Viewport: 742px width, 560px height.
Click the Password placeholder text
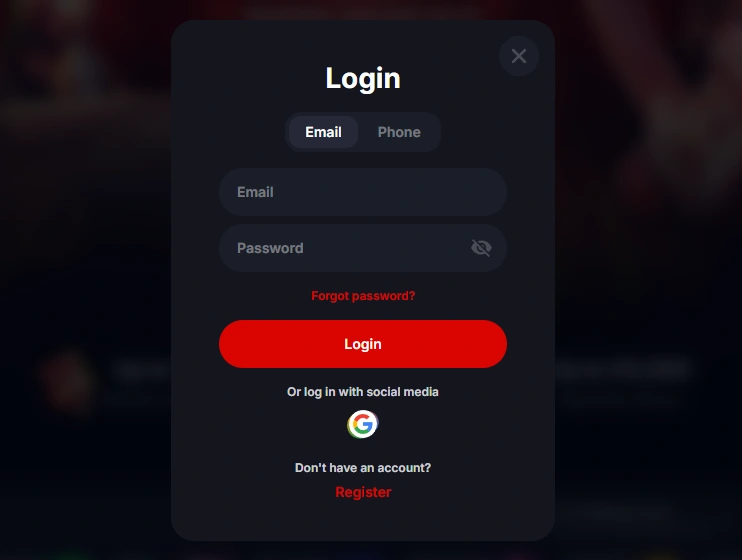pos(270,248)
